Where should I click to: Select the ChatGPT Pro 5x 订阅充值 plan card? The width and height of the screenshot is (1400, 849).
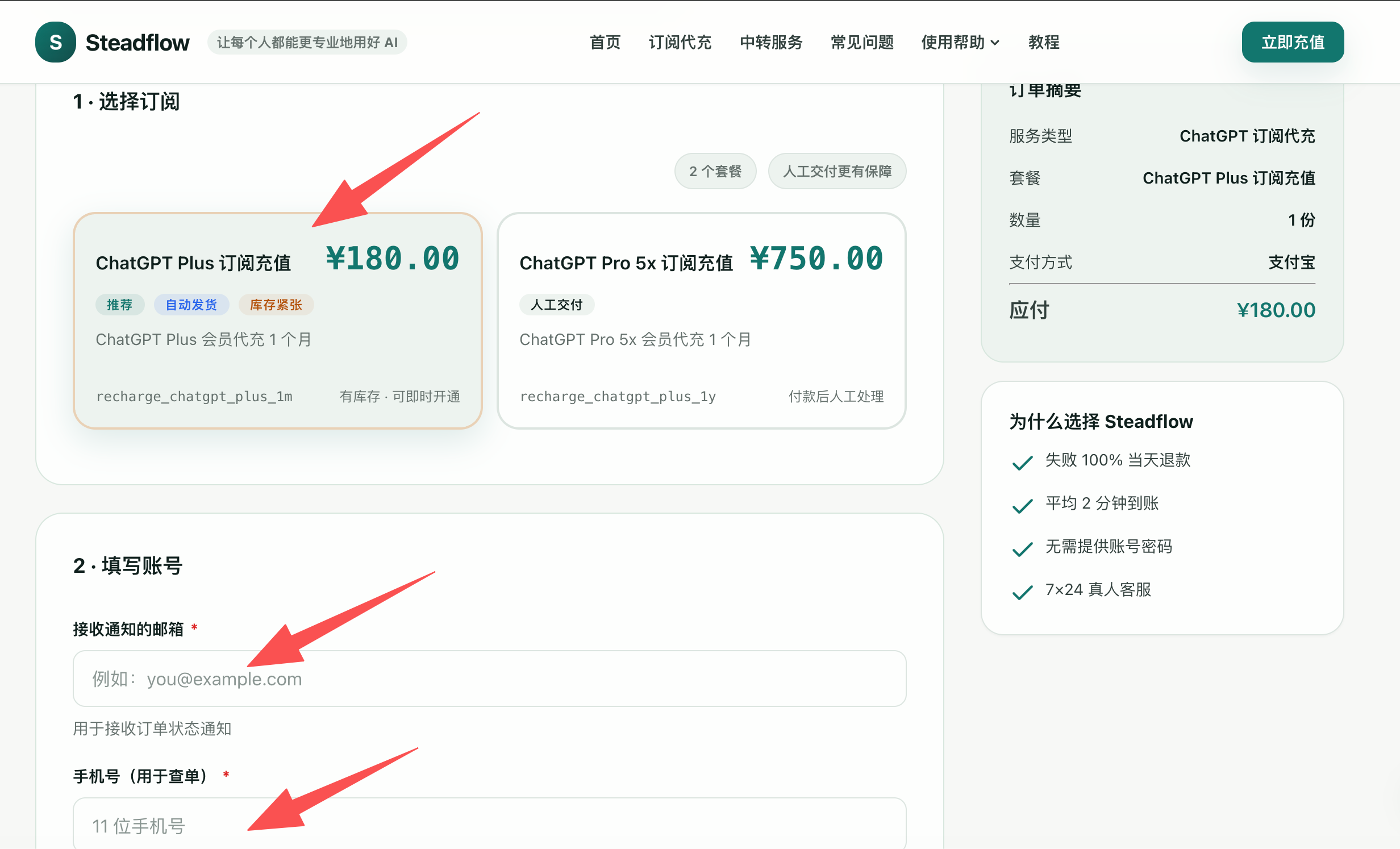tap(702, 321)
